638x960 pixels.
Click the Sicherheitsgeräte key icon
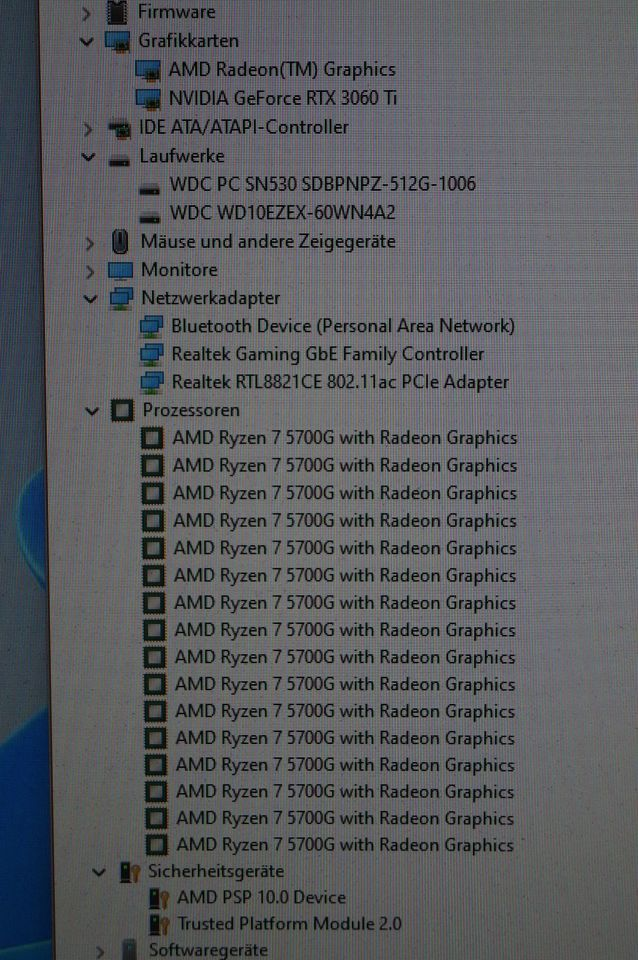[129, 872]
